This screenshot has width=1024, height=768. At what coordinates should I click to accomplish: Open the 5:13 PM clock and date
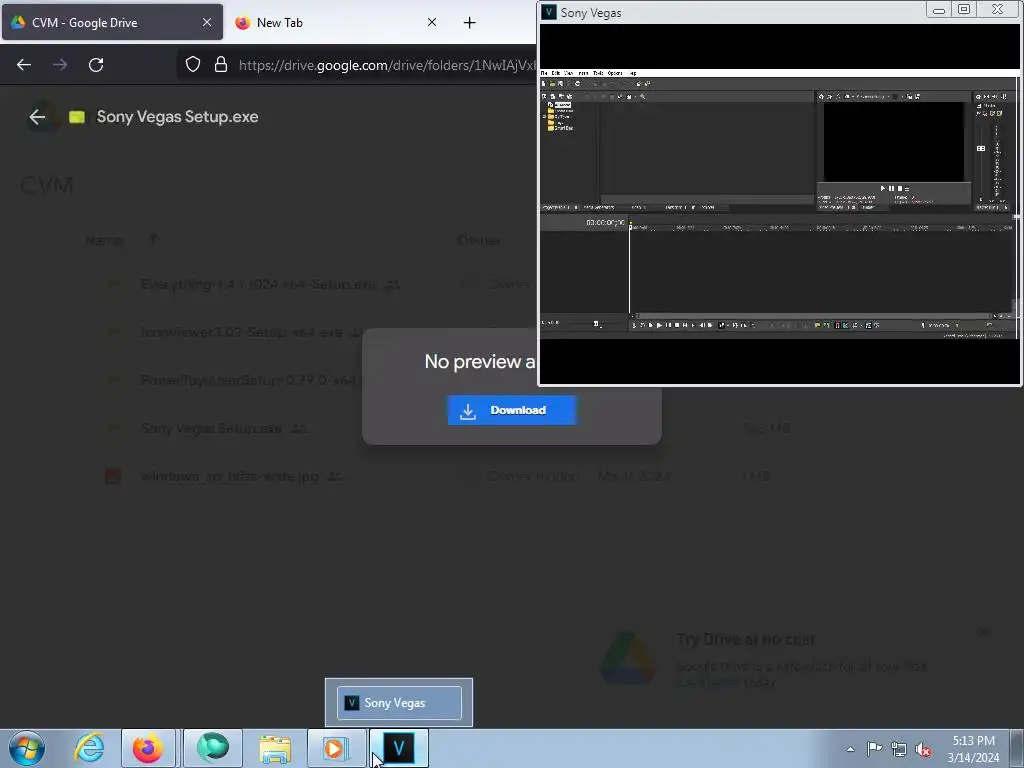(973, 749)
